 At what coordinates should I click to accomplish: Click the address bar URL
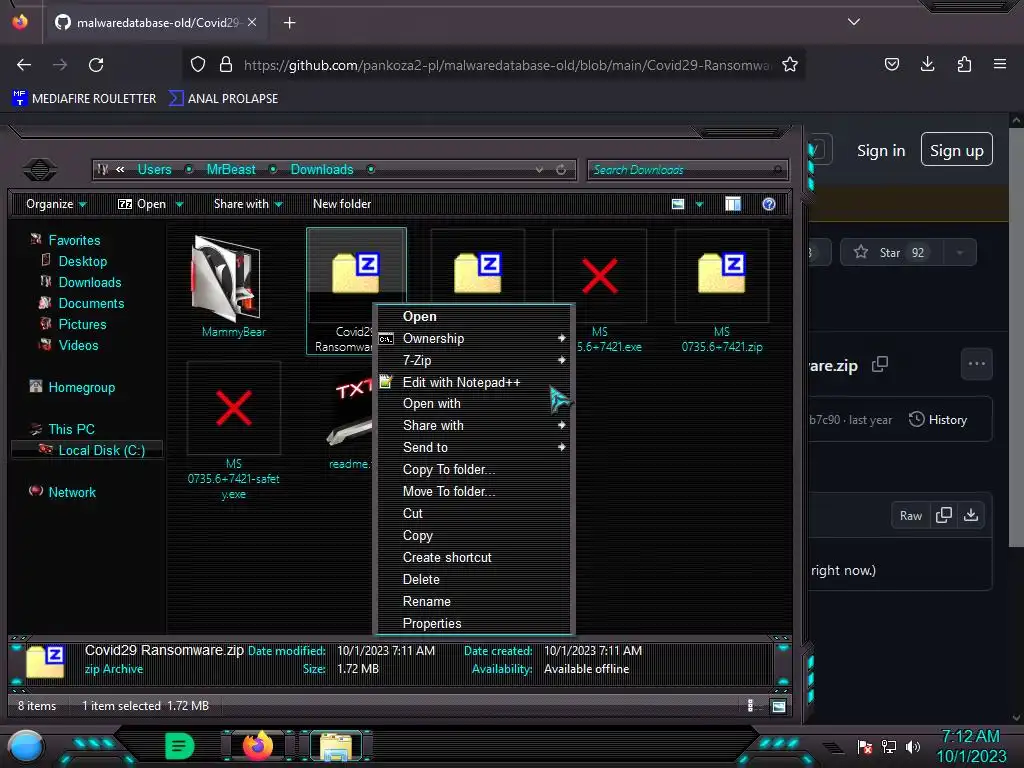(x=507, y=65)
